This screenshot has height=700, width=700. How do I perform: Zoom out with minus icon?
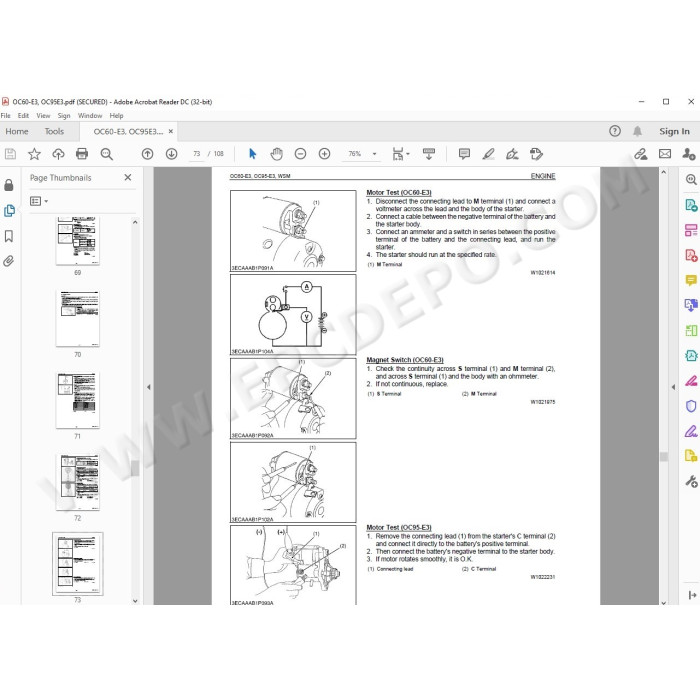coord(300,154)
